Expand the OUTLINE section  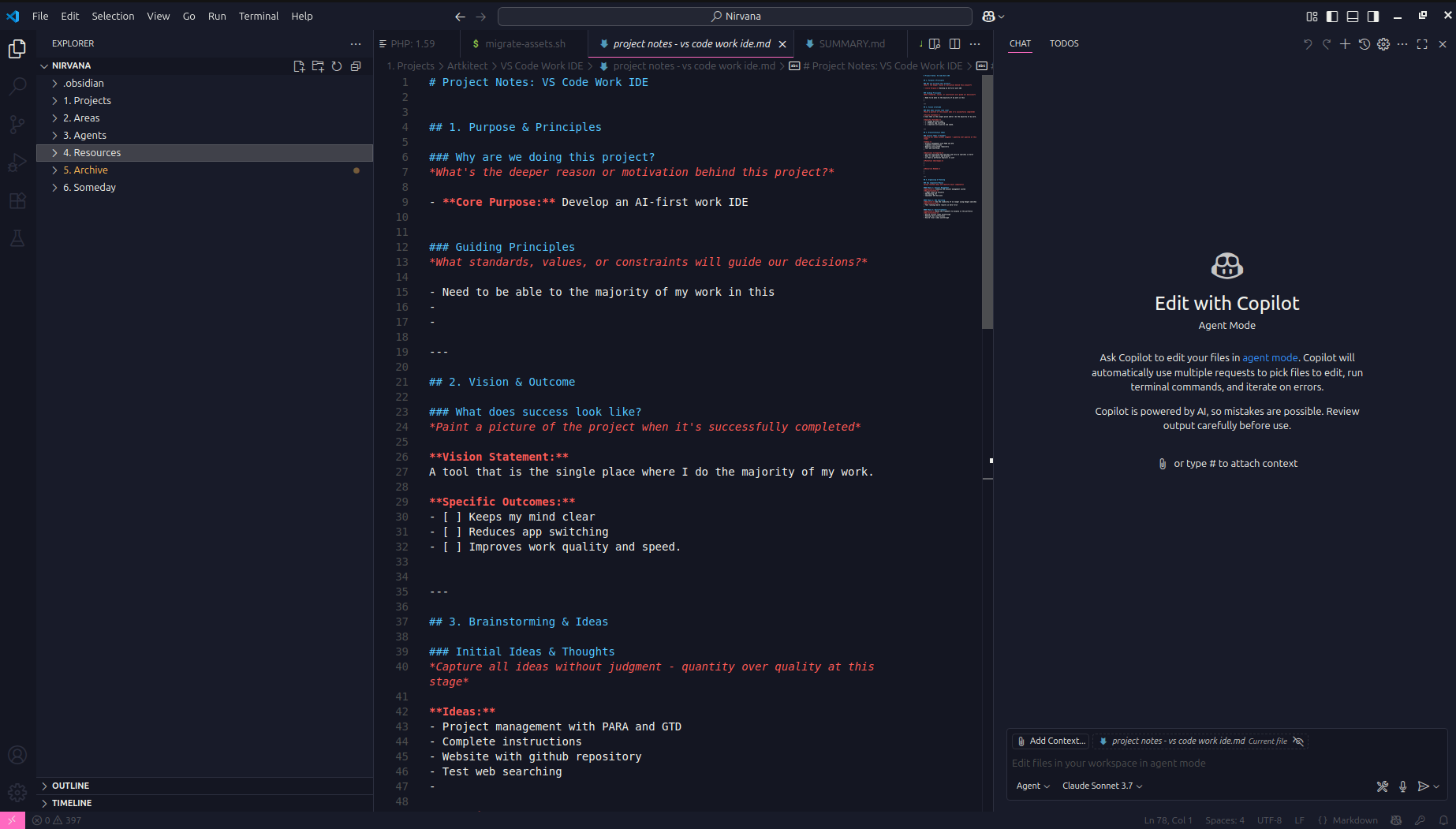(x=204, y=786)
